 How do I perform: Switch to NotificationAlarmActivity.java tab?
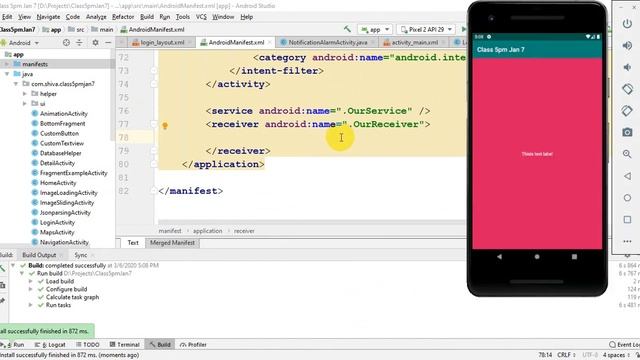pos(327,42)
